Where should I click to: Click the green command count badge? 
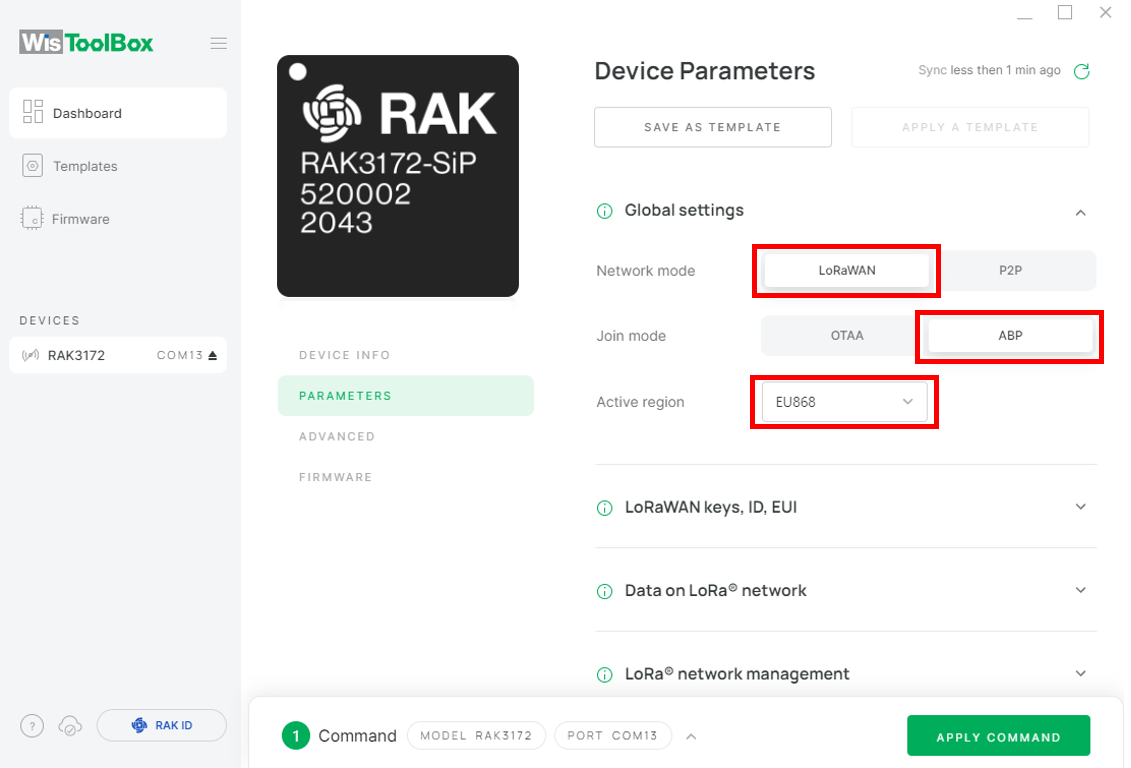point(296,736)
